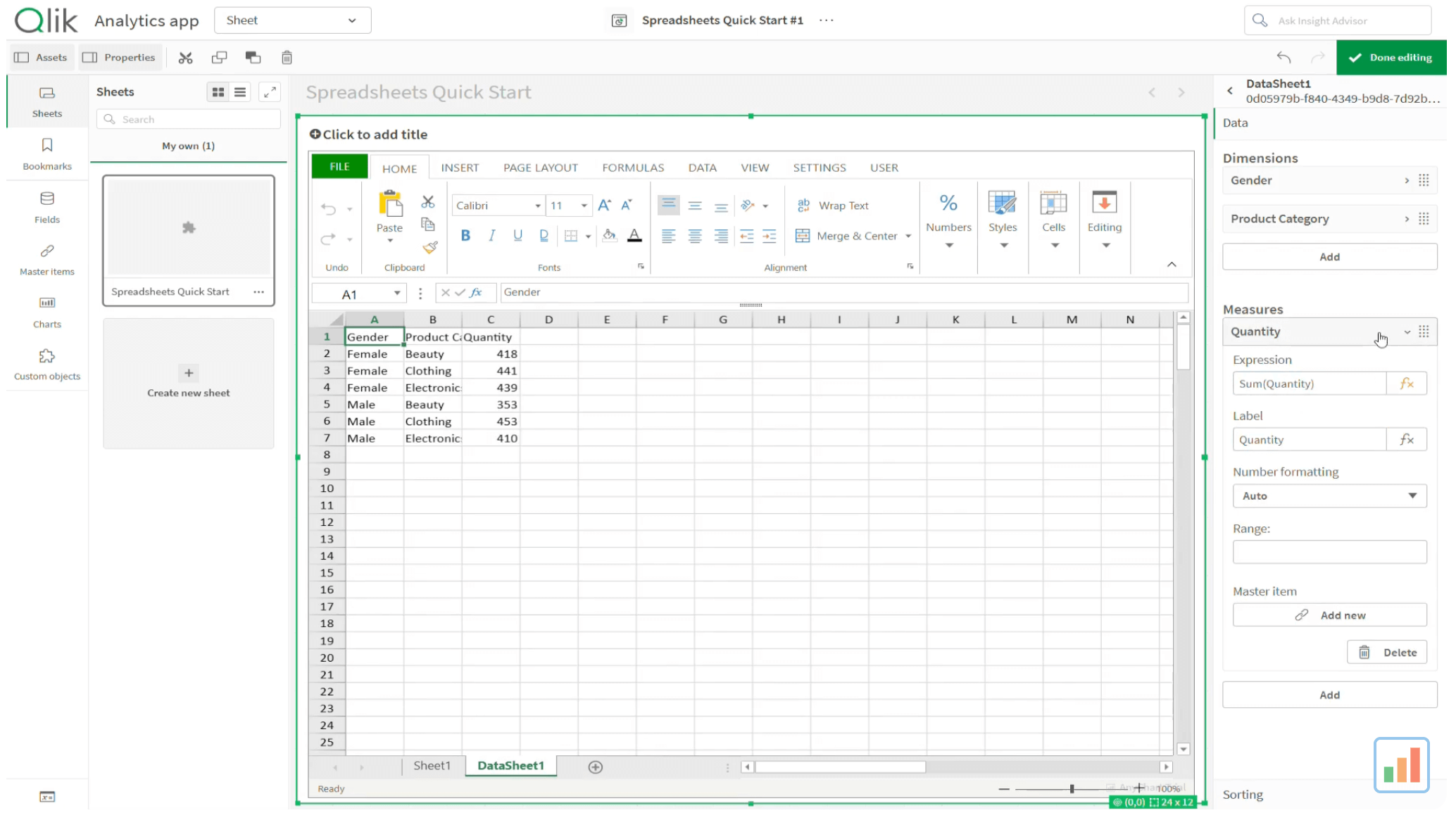Select the format painter brush icon
This screenshot has width=1456, height=820.
(x=429, y=248)
